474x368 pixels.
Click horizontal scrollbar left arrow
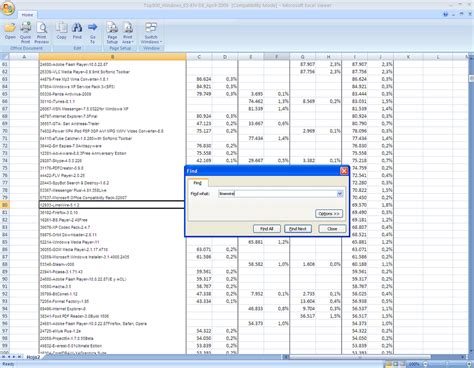coord(286,357)
